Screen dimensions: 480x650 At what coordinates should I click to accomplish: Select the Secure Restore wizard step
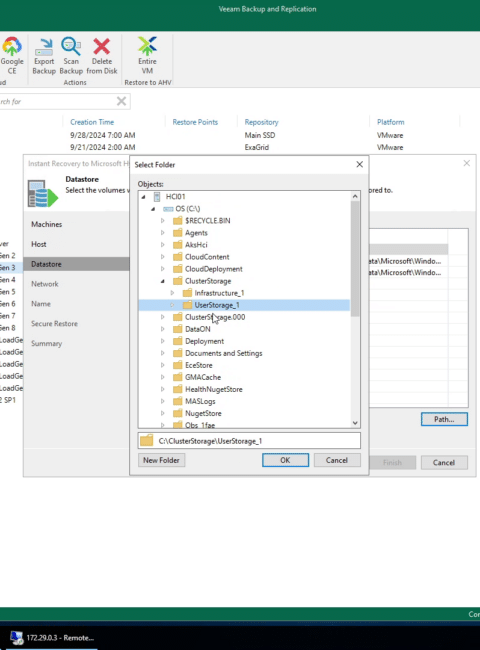pyautogui.click(x=54, y=324)
